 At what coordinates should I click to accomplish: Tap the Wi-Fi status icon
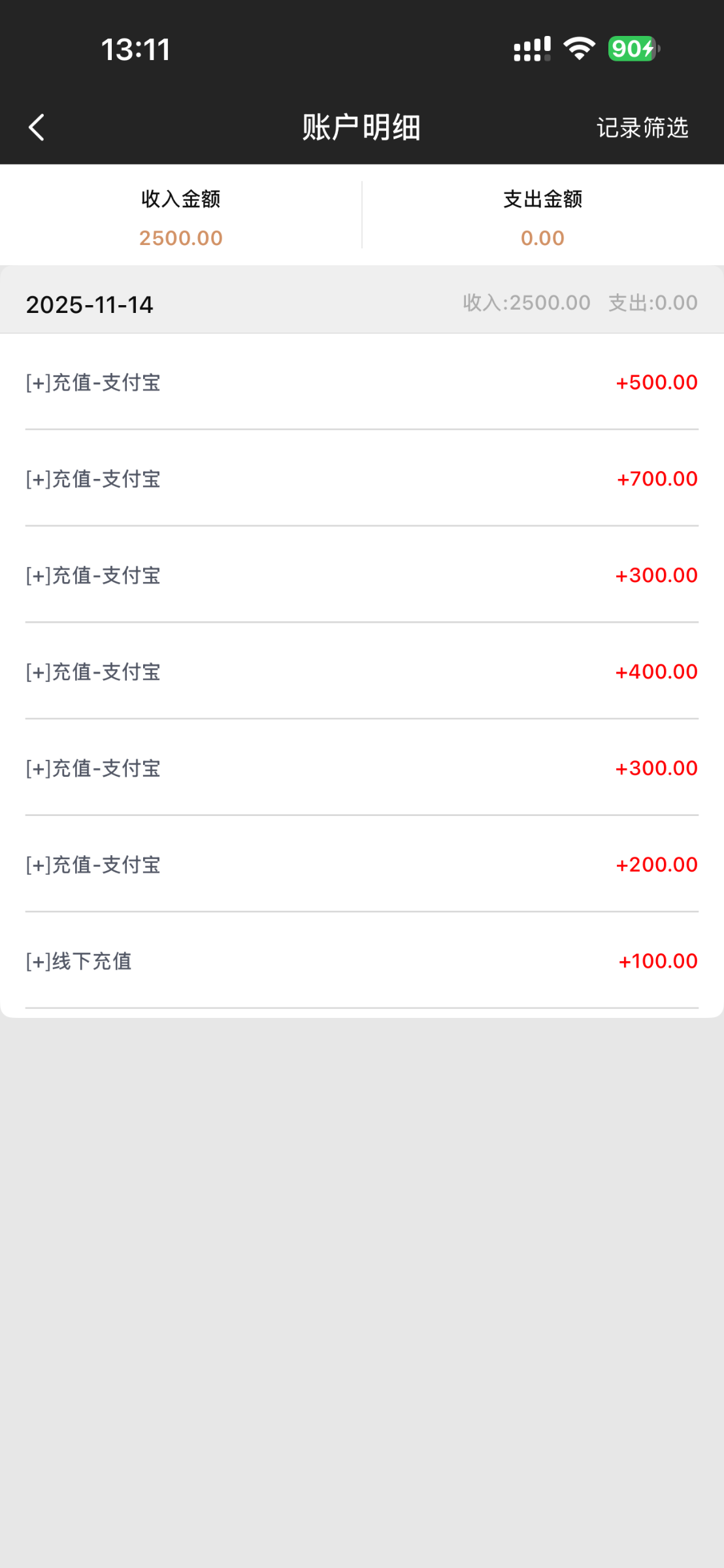[x=579, y=49]
